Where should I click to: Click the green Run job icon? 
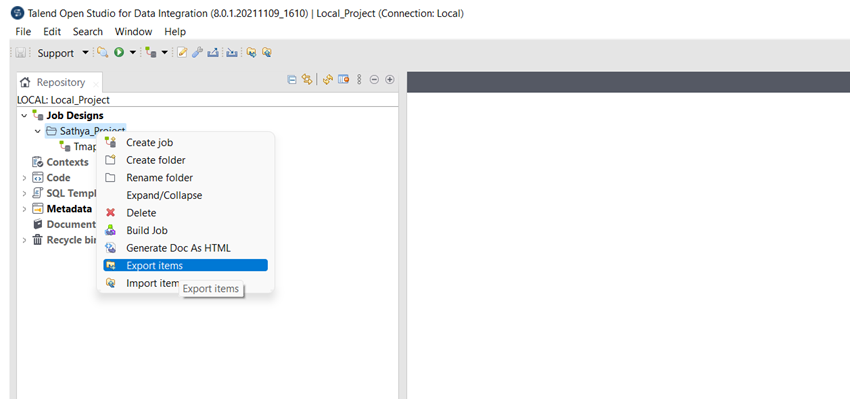click(x=119, y=53)
